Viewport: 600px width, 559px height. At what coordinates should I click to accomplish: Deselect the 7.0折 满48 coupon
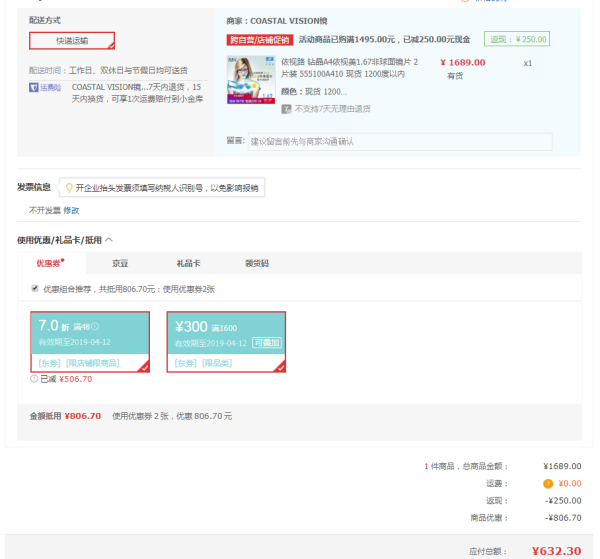(x=90, y=342)
